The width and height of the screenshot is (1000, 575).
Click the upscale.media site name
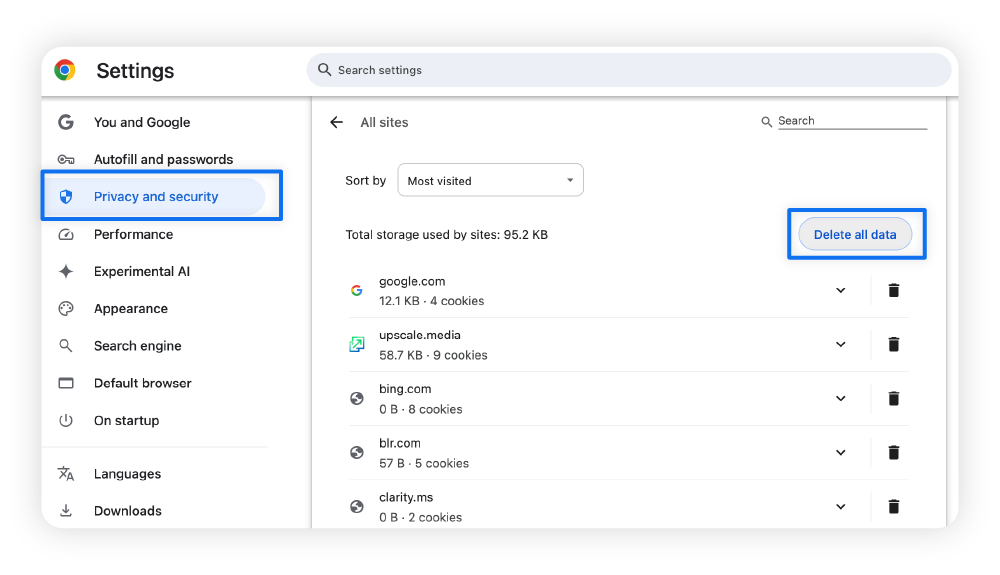click(x=420, y=335)
